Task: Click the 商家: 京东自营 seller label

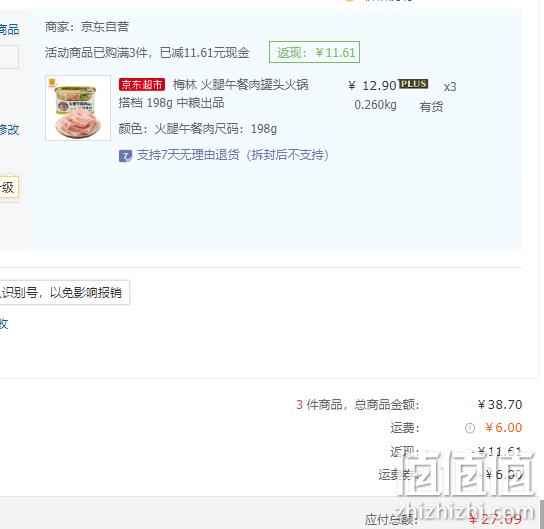Action: (87, 27)
